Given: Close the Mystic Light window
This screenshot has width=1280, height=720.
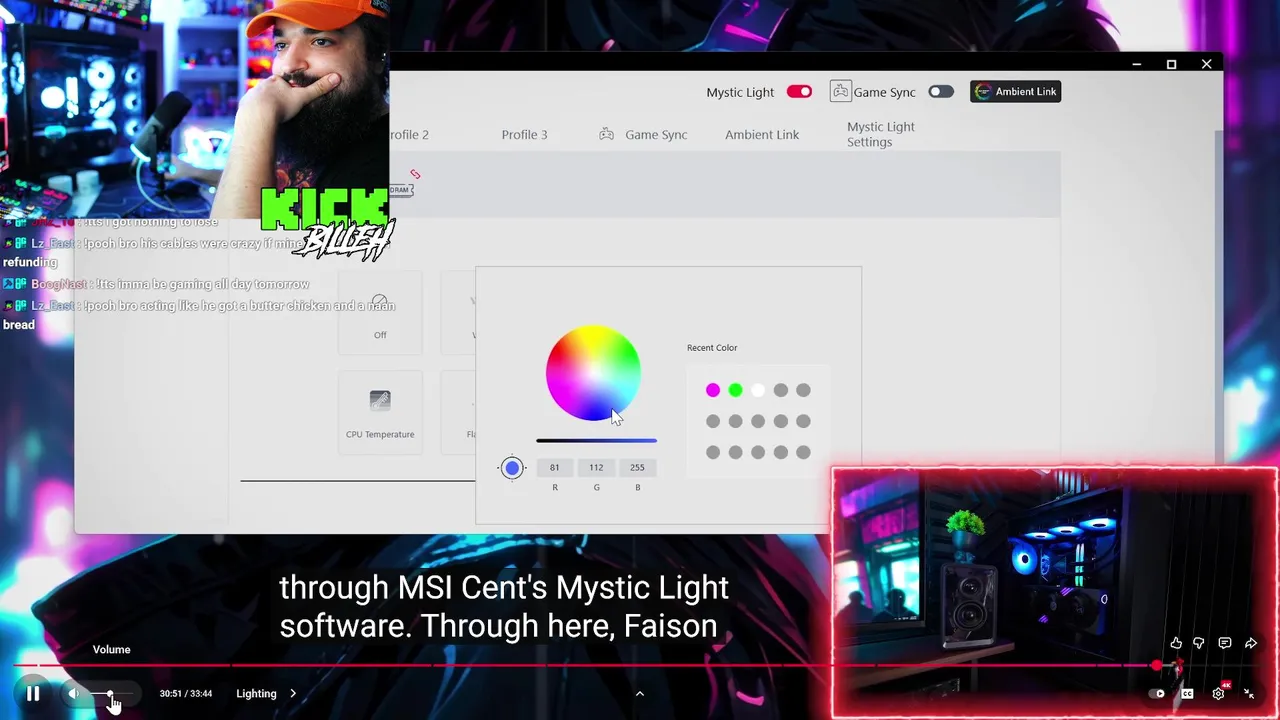Looking at the screenshot, I should tap(1206, 64).
